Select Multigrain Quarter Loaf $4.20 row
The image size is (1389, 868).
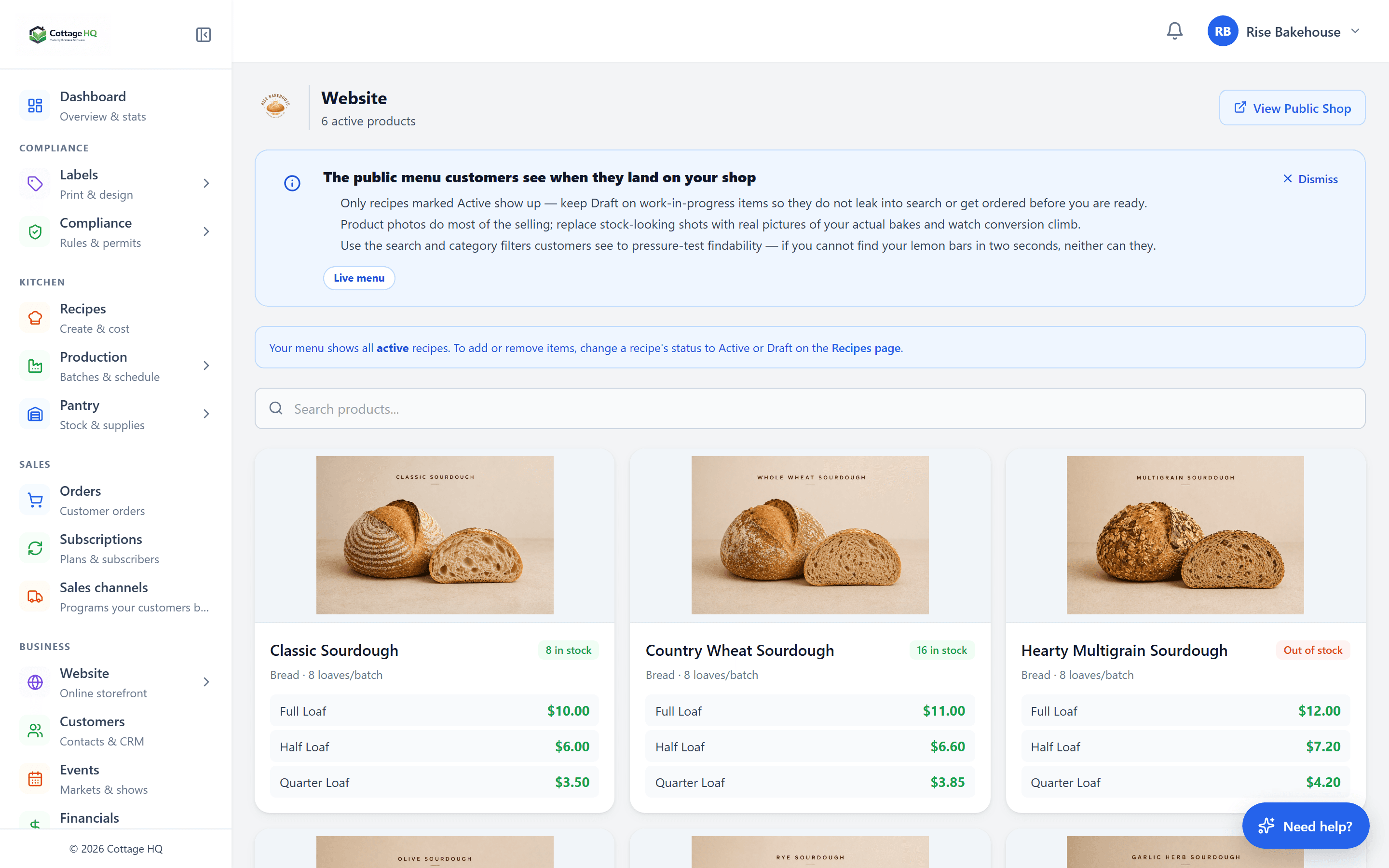(1185, 783)
